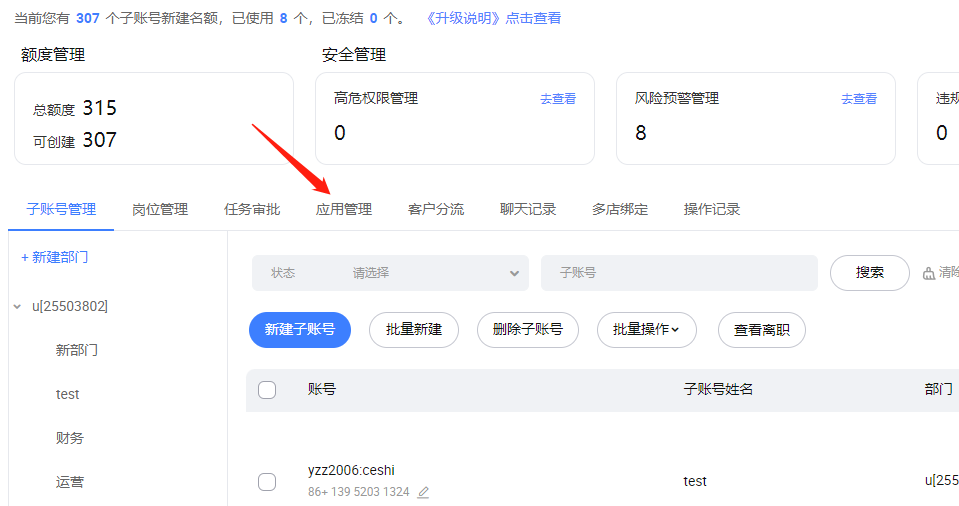Screen dimensions: 959x506
Task: Expand the 批量操作 dropdown button
Action: click(x=646, y=330)
